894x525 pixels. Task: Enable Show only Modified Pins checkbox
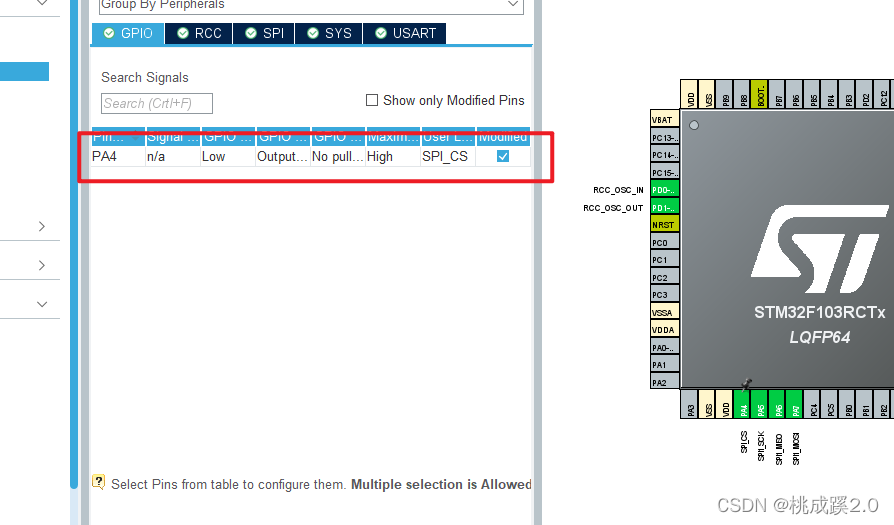pos(372,100)
